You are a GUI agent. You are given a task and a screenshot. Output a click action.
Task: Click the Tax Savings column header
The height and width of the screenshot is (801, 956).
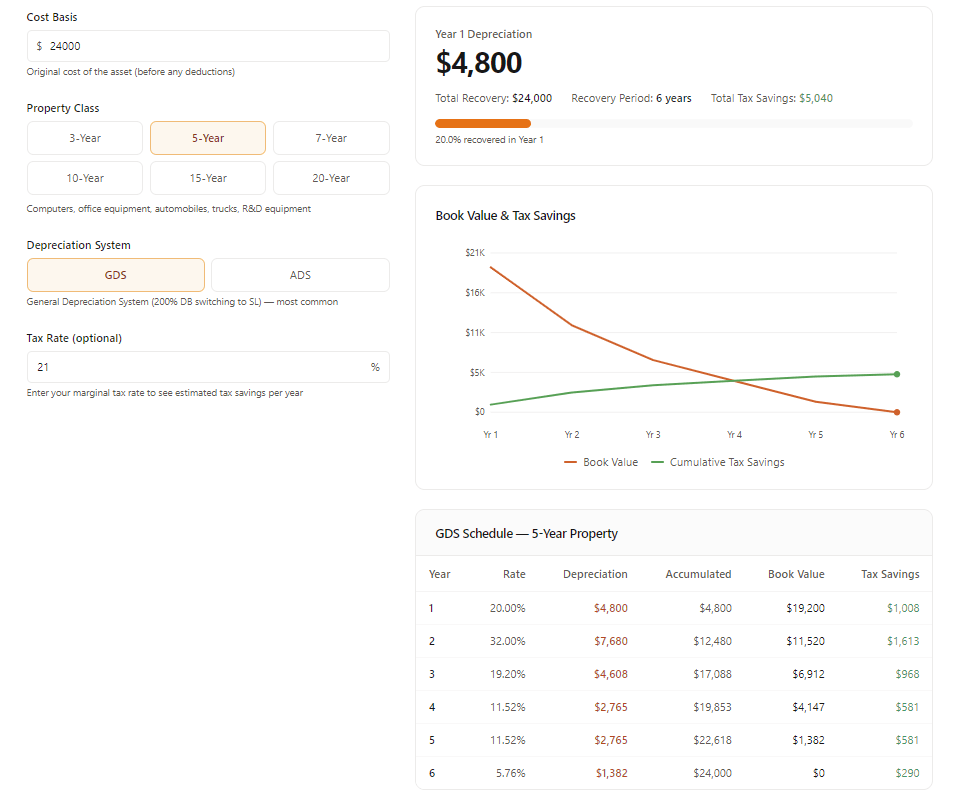[x=890, y=574]
